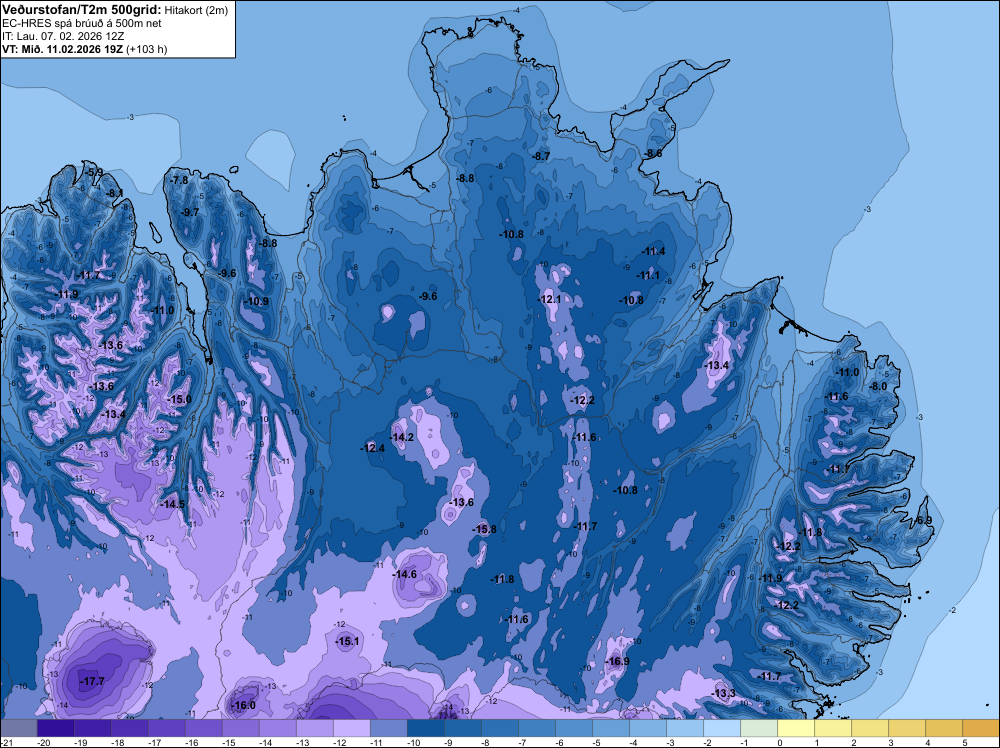Click the -16.0 temperature label
1000x748 pixels.
pyautogui.click(x=243, y=705)
